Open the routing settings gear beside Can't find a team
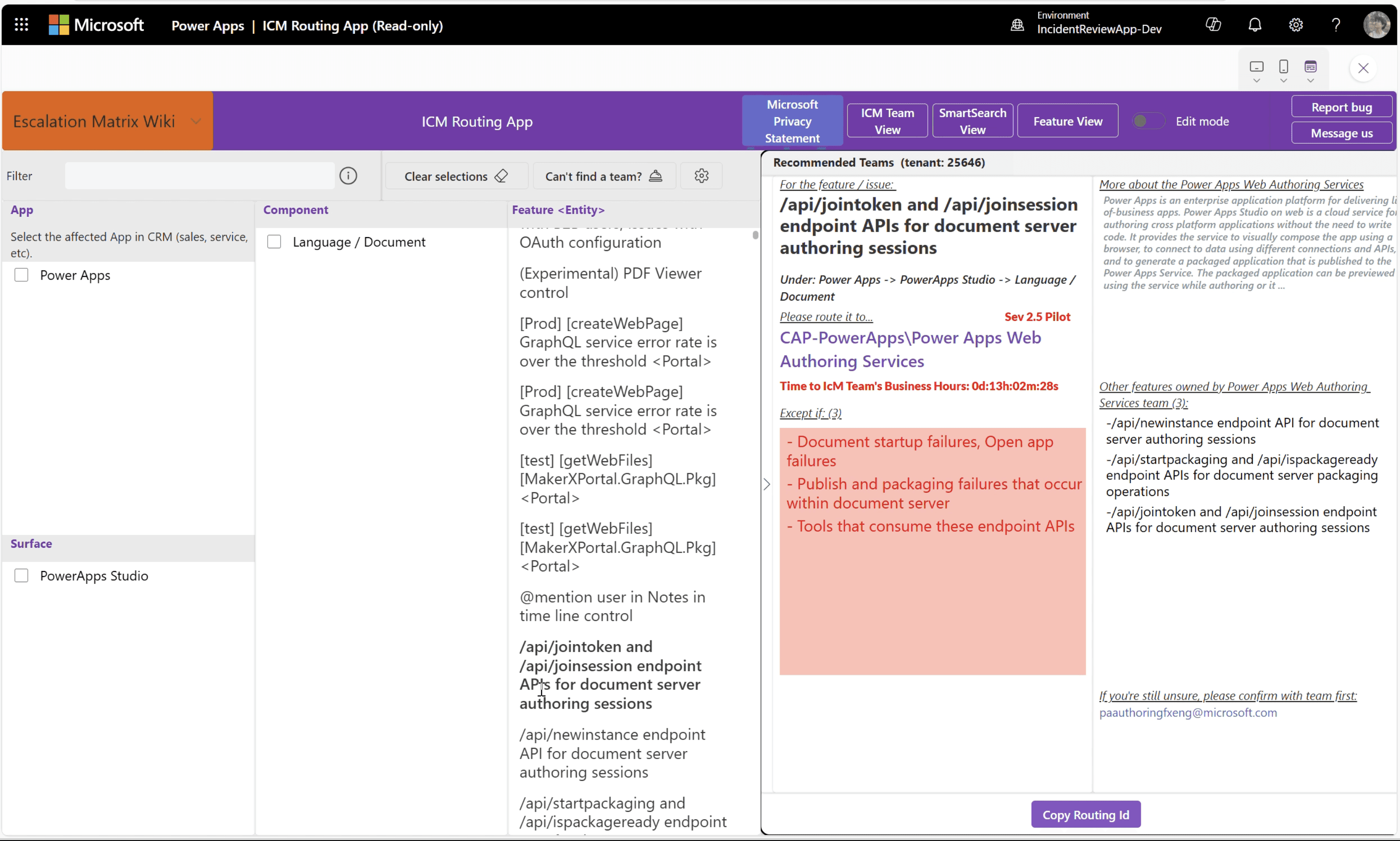Image resolution: width=1400 pixels, height=841 pixels. pyautogui.click(x=701, y=176)
